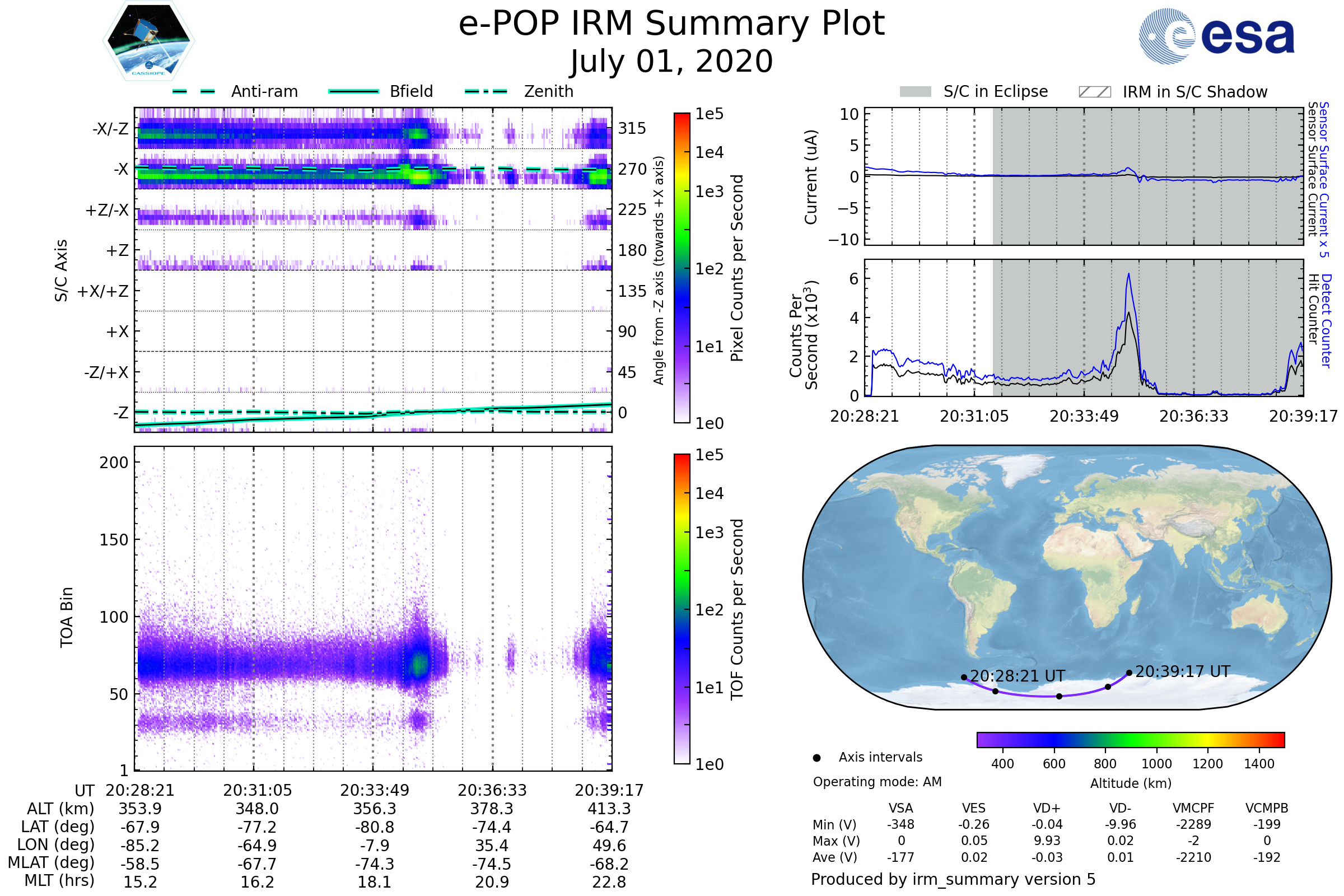Click the e-POP IRM Summary Plot title
This screenshot has height=896, width=1344.
point(671,24)
